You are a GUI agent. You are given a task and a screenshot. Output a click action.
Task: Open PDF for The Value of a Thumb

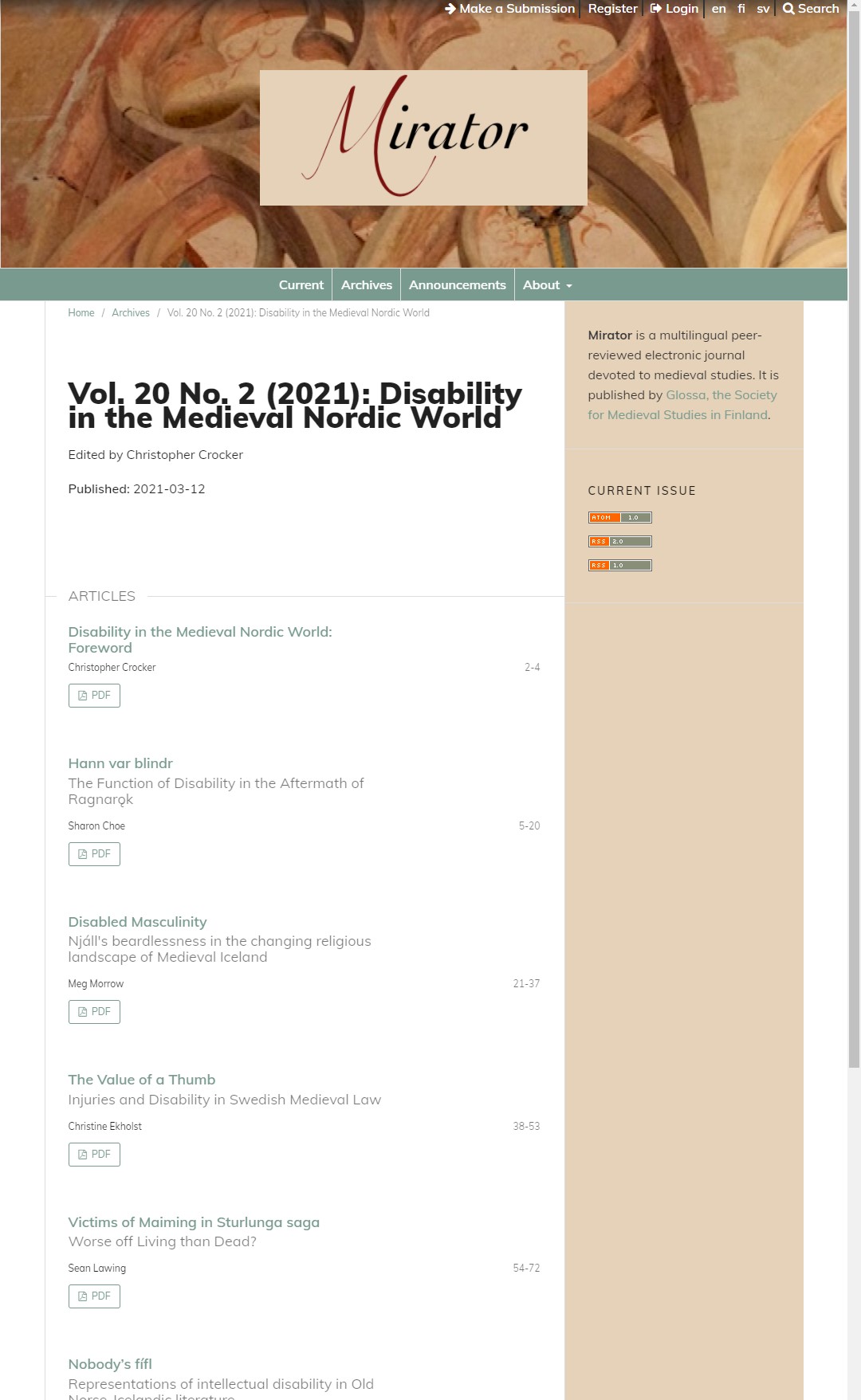94,1155
